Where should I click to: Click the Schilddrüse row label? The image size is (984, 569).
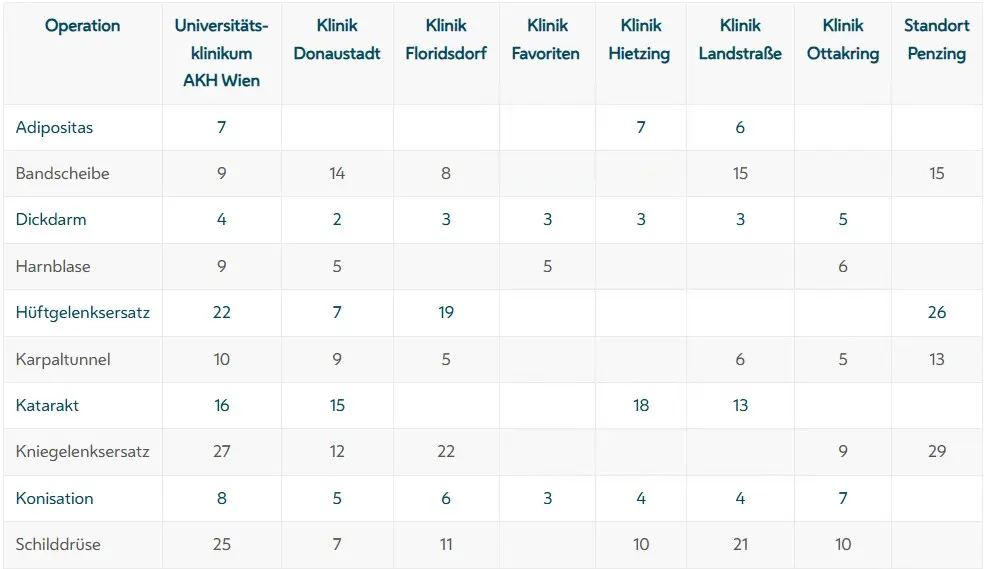[58, 544]
